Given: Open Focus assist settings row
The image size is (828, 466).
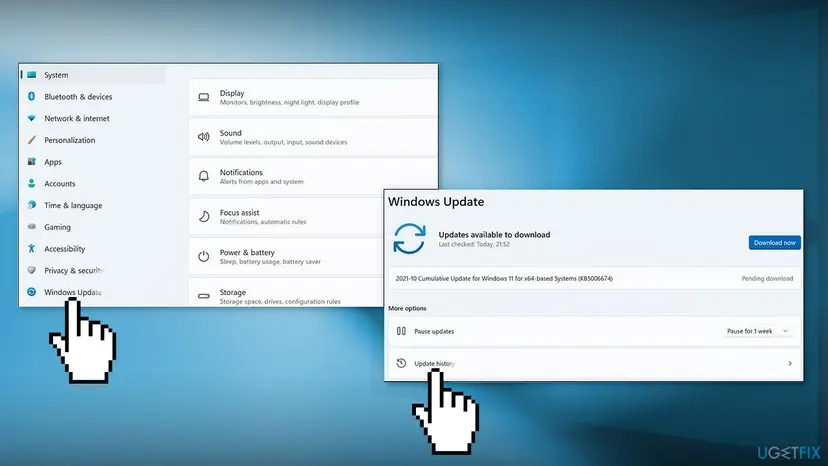Looking at the screenshot, I should point(287,217).
